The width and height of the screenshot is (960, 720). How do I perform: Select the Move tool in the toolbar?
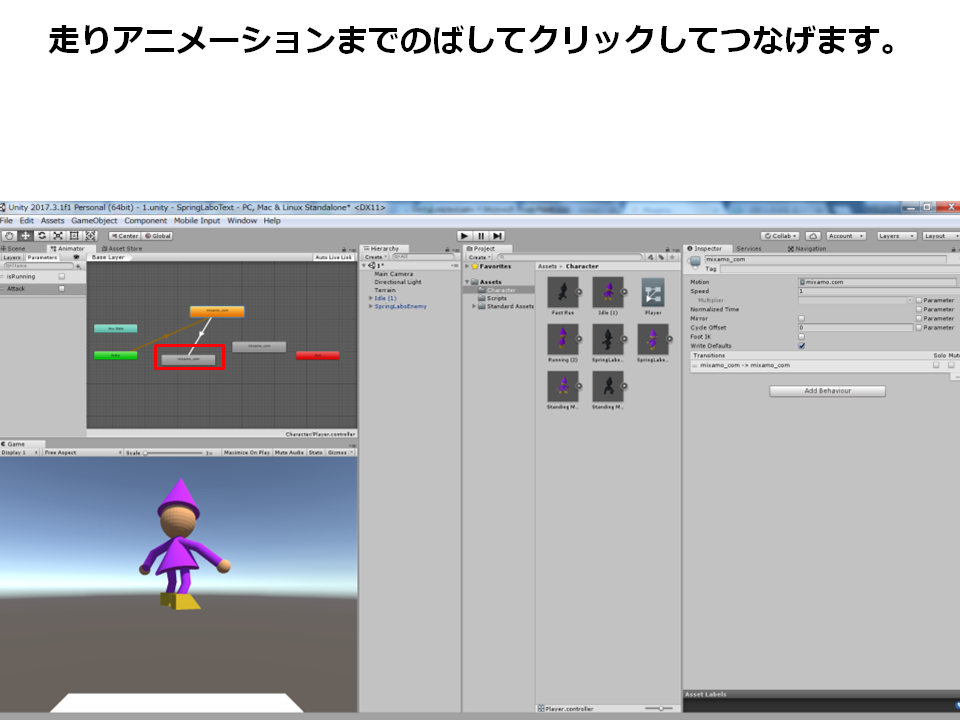26,236
